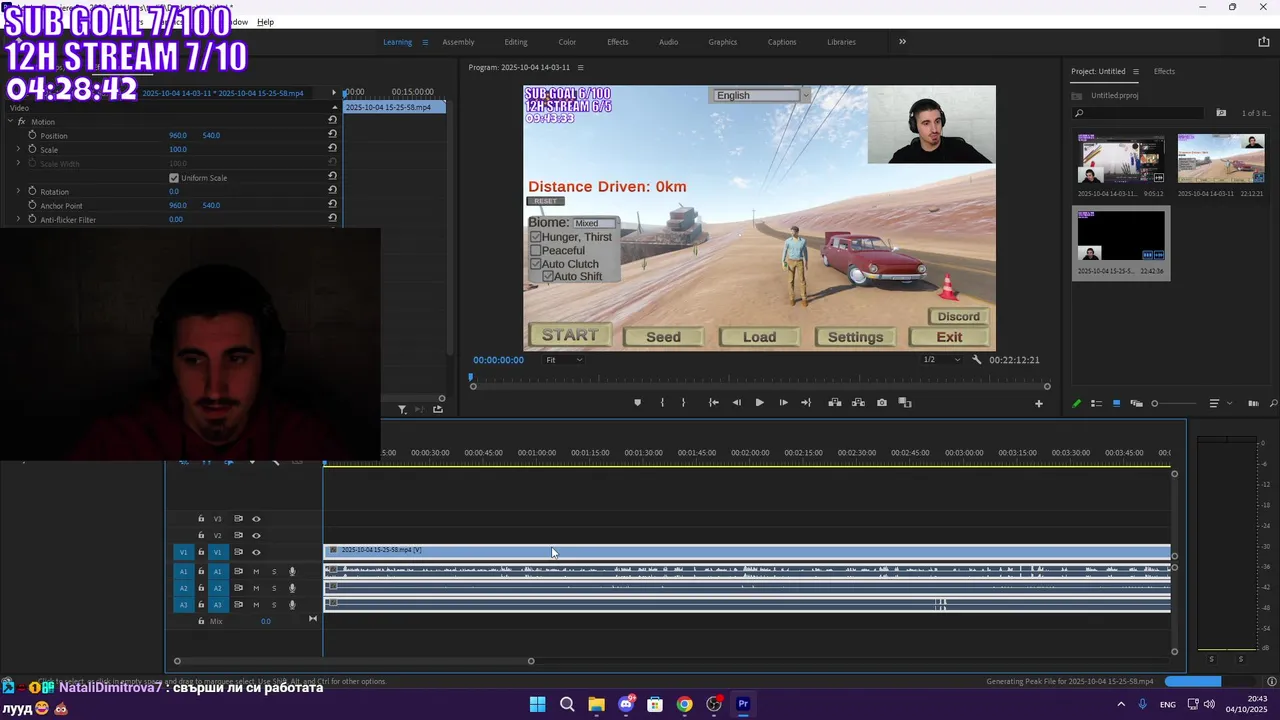This screenshot has height=720, width=1280.
Task: Open the Program monitor button editor plus
Action: (x=1038, y=404)
